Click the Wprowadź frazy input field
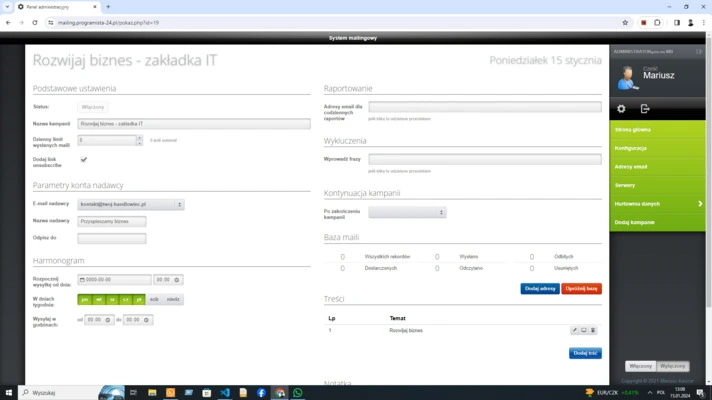 (485, 159)
